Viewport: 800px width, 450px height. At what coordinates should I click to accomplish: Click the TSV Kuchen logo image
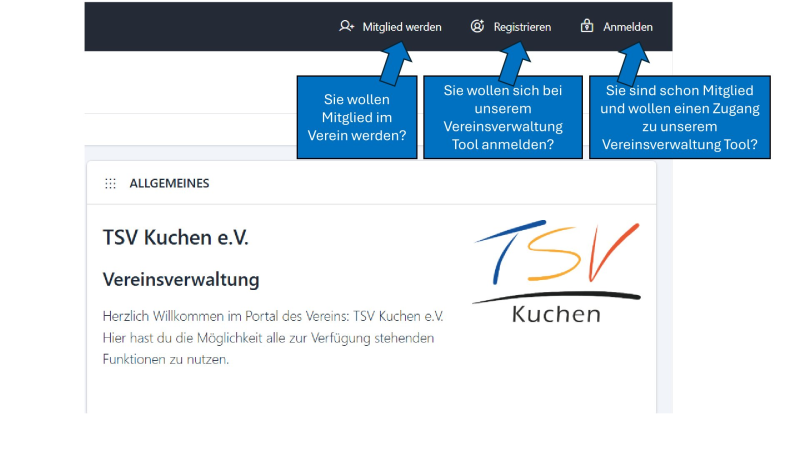[556, 271]
